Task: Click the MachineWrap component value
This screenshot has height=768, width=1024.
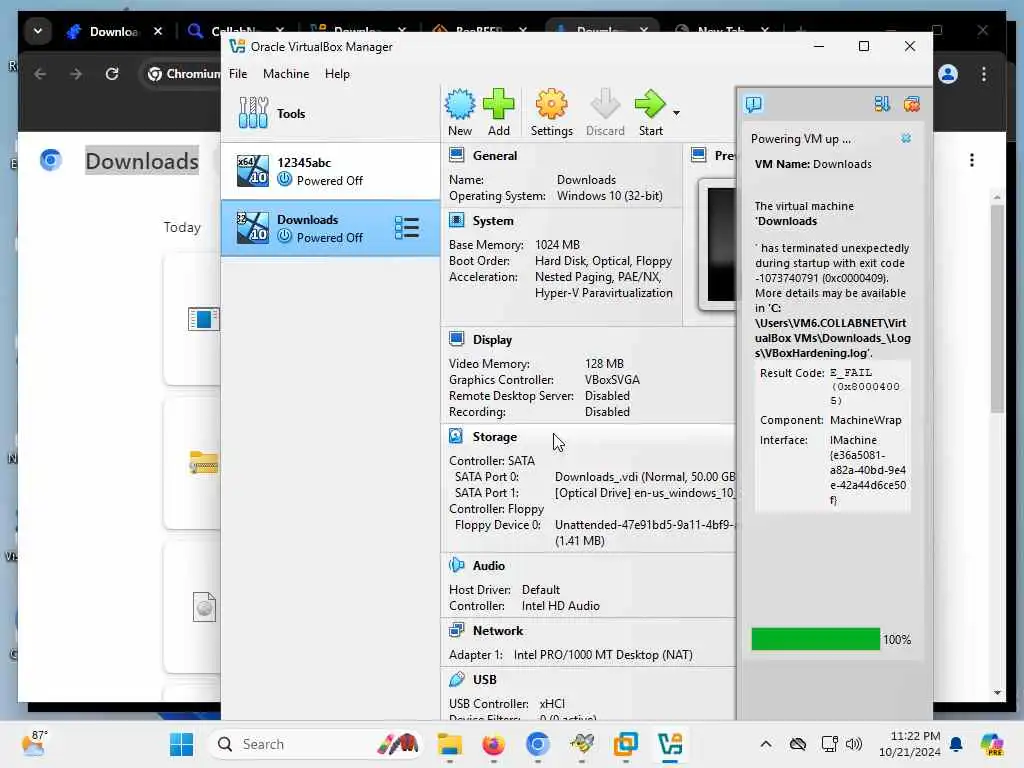Action: (x=865, y=420)
